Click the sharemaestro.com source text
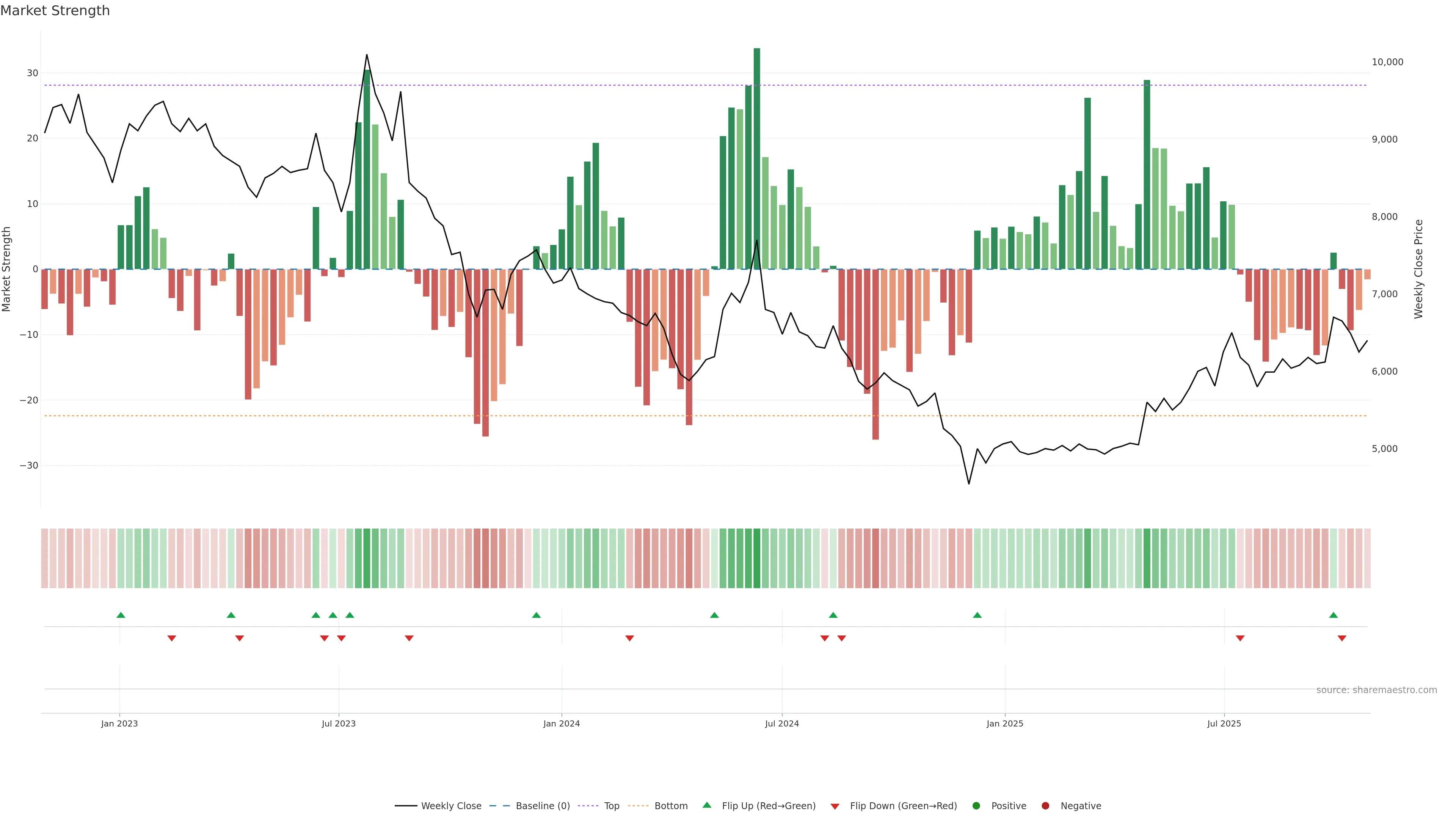Screen dimensions: 1456x819 click(1376, 690)
